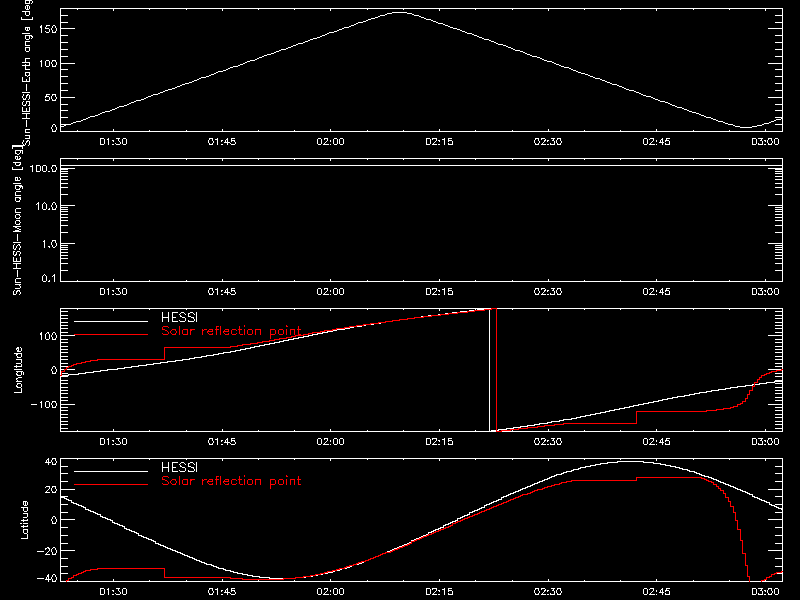Select the 03:00 time label under Longitude plot
This screenshot has width=800, height=600.
pos(765,441)
